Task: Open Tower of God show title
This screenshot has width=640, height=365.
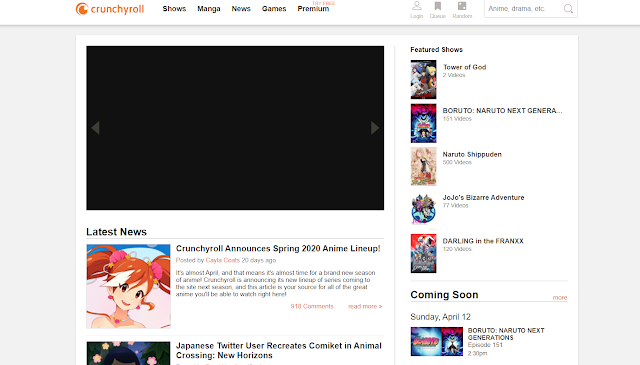Action: click(464, 67)
